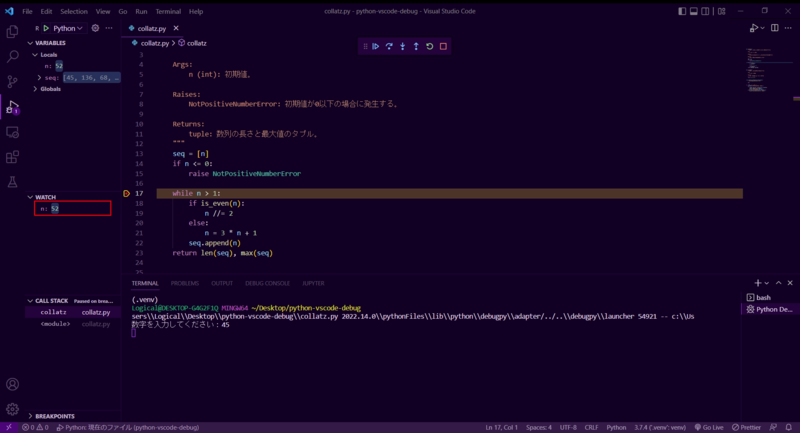Image resolution: width=800 pixels, height=433 pixels.
Task: Close the collatz.py editor tab
Action: pos(176,28)
